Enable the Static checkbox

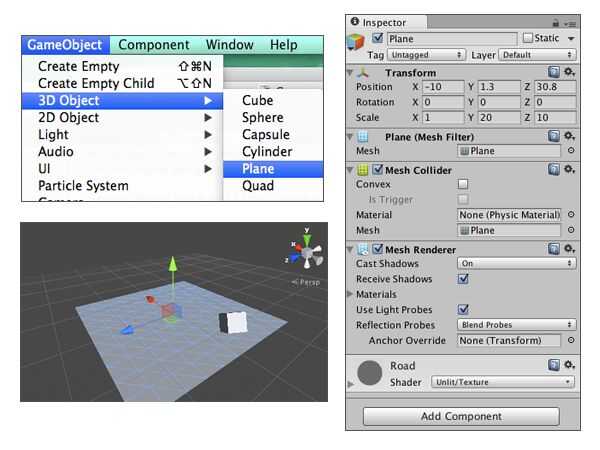528,38
